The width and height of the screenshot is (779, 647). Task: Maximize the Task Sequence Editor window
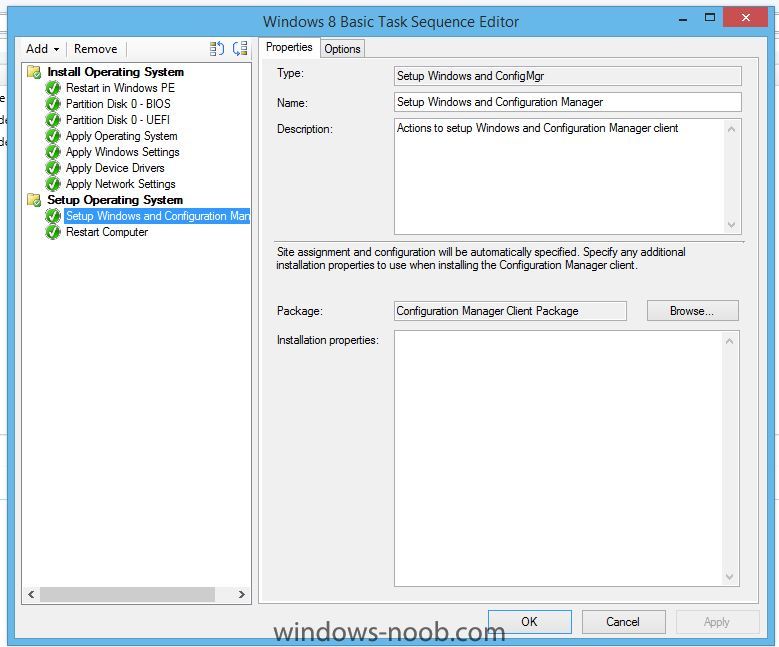coord(710,18)
